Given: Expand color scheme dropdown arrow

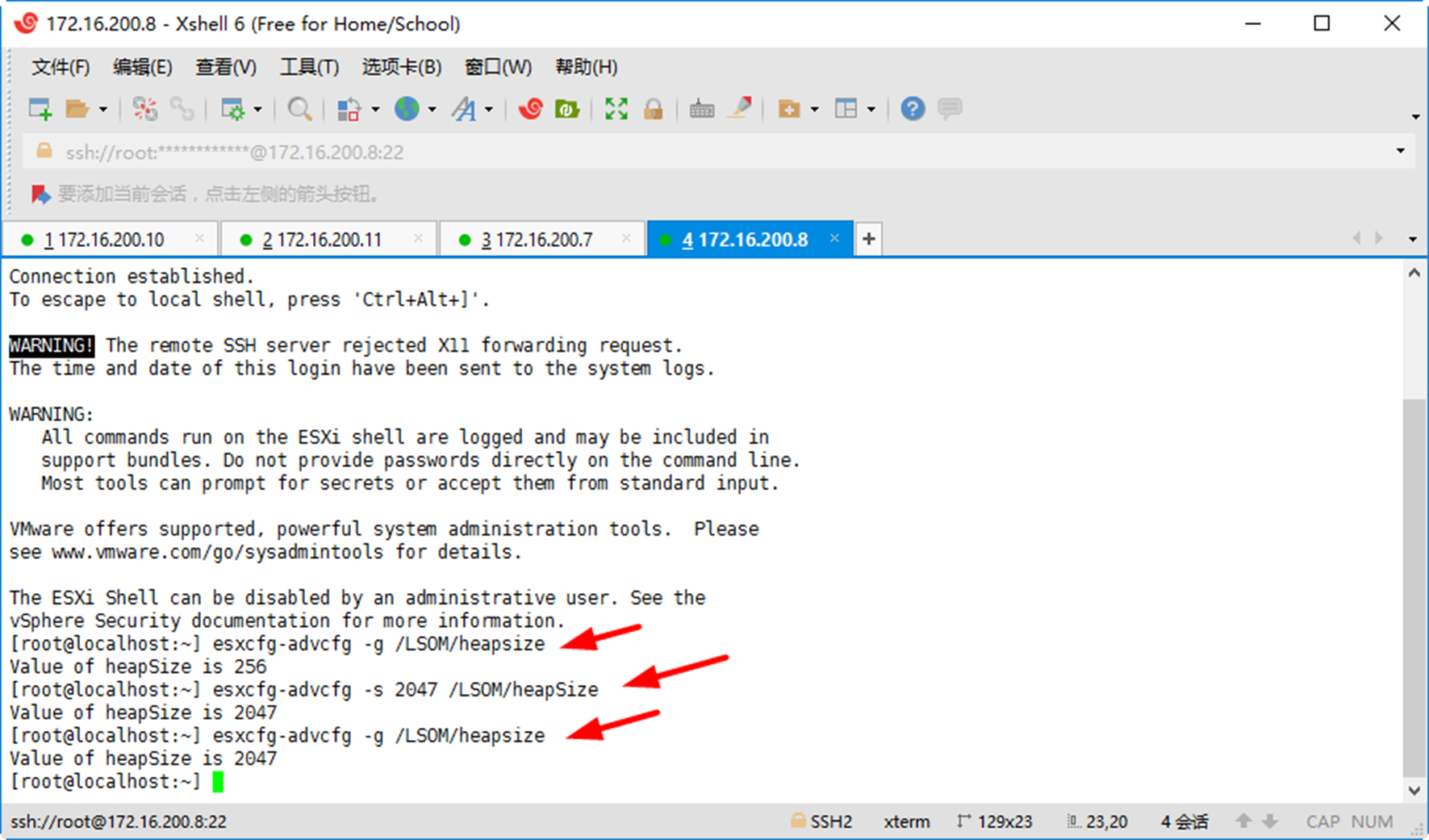Looking at the screenshot, I should (375, 110).
